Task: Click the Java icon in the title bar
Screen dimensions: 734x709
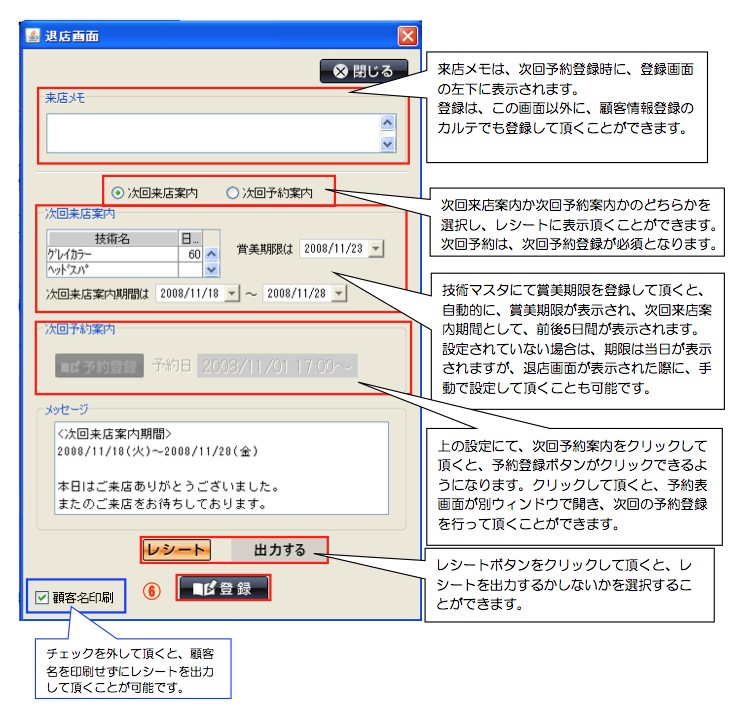Action: (34, 36)
